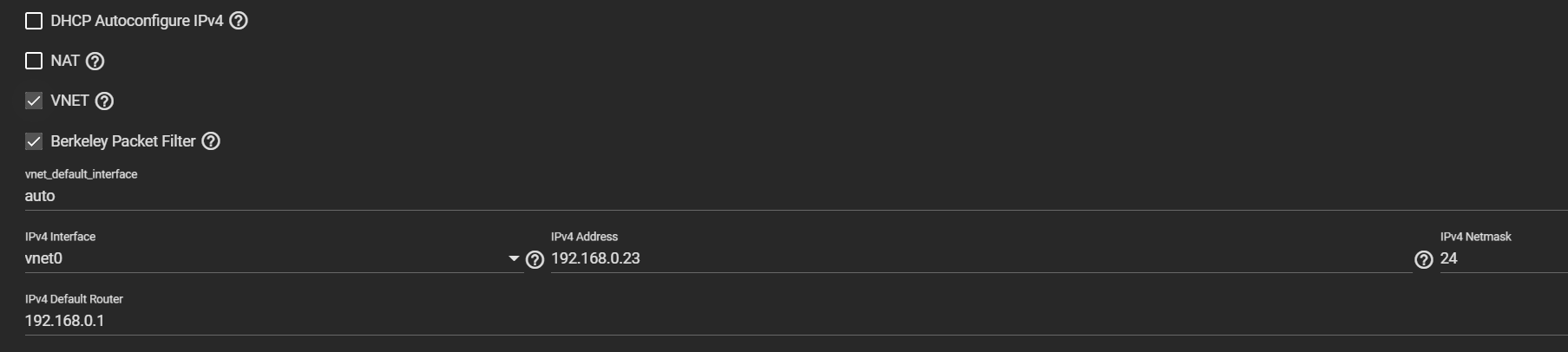The height and width of the screenshot is (352, 1568).
Task: Click the IPv4 Default Router field 192.168.0.1
Action: click(796, 321)
